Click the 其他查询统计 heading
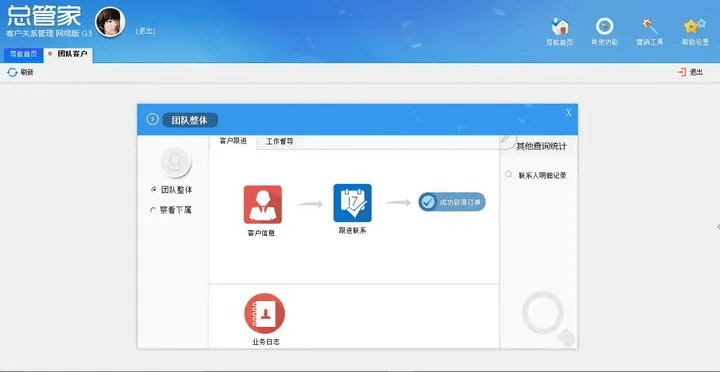The image size is (720, 372). [x=541, y=147]
